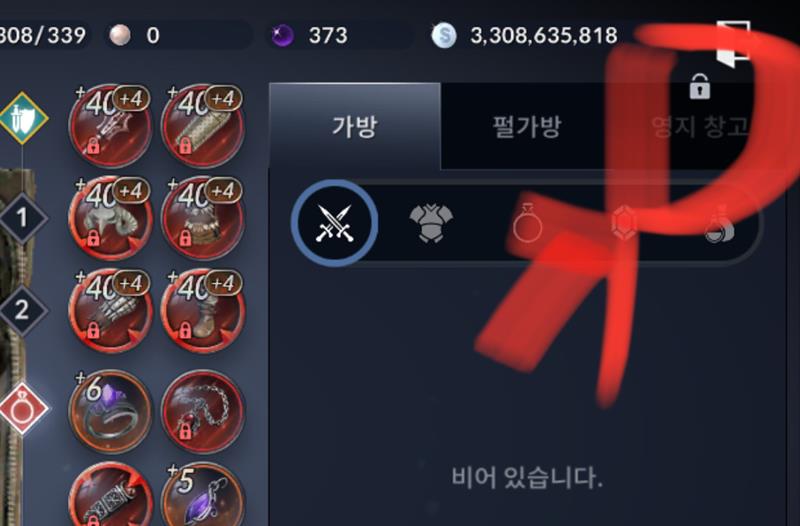Select the locked chain necklace slot
This screenshot has width=800, height=526.
pos(203,411)
